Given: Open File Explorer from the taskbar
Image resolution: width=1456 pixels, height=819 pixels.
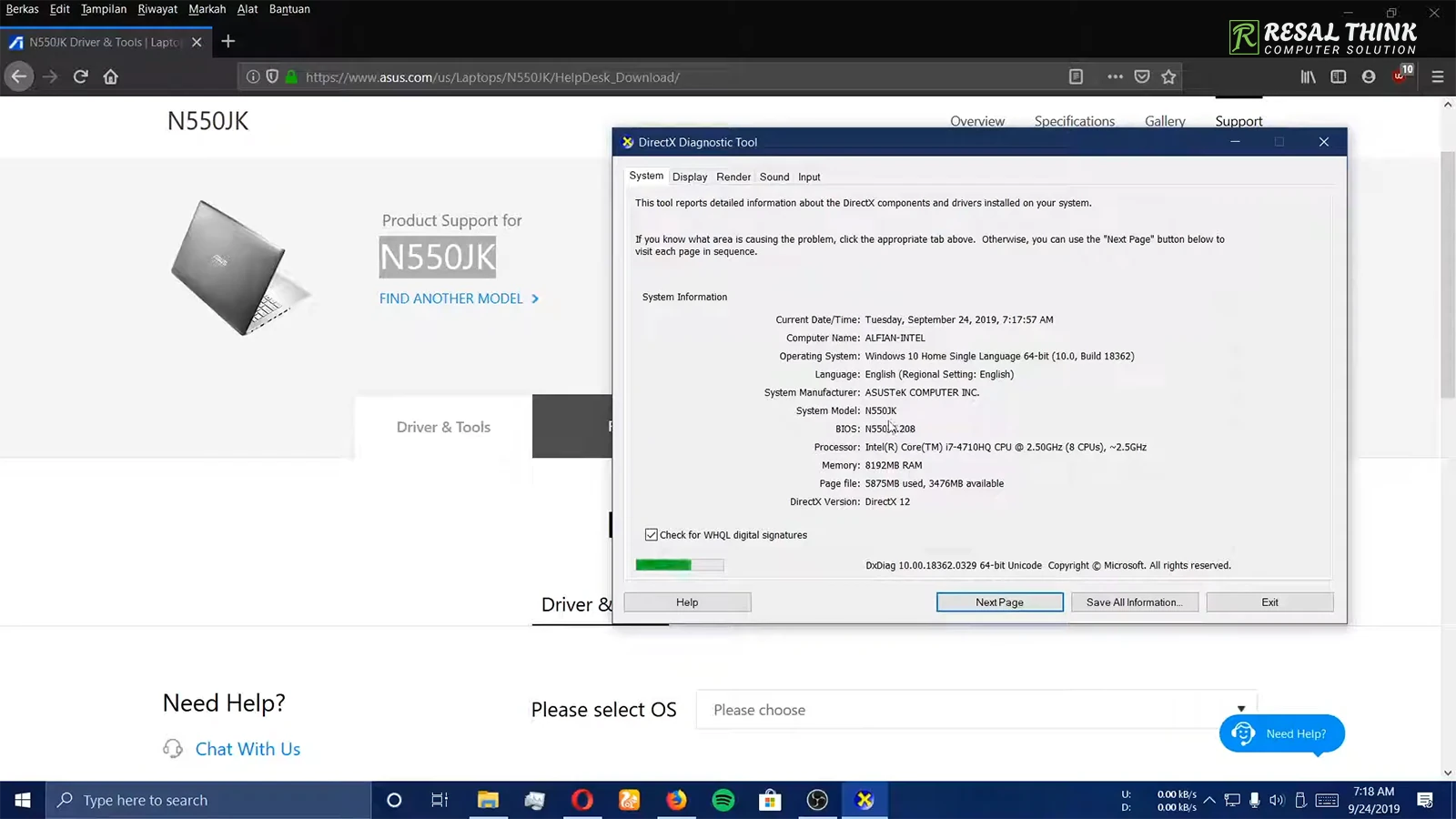Looking at the screenshot, I should pyautogui.click(x=488, y=800).
